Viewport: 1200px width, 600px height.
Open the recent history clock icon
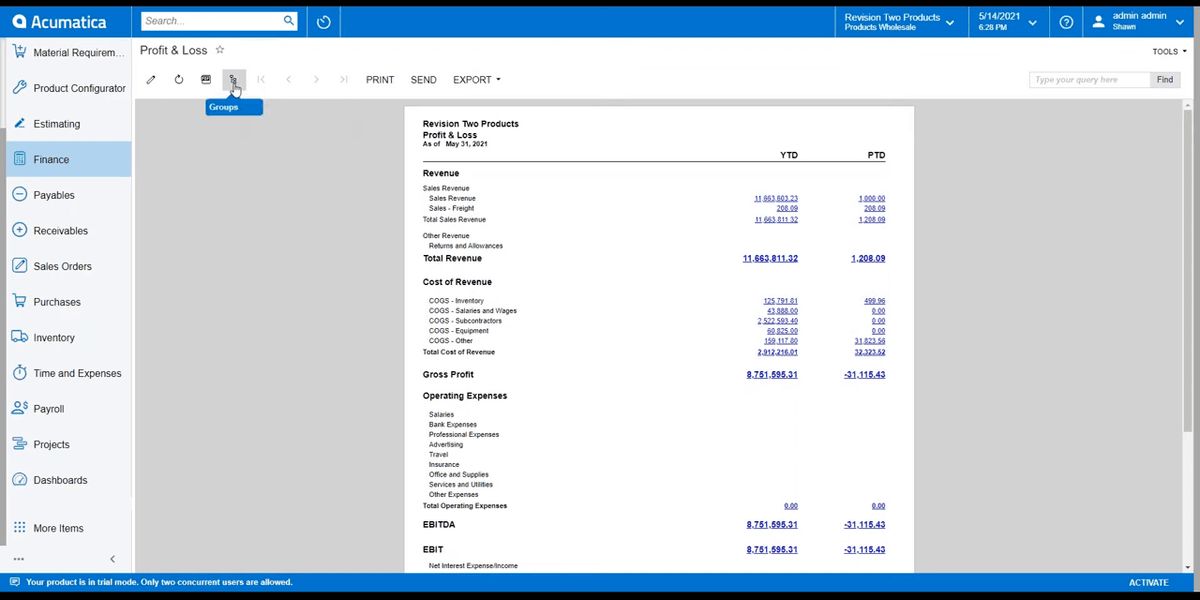[323, 22]
